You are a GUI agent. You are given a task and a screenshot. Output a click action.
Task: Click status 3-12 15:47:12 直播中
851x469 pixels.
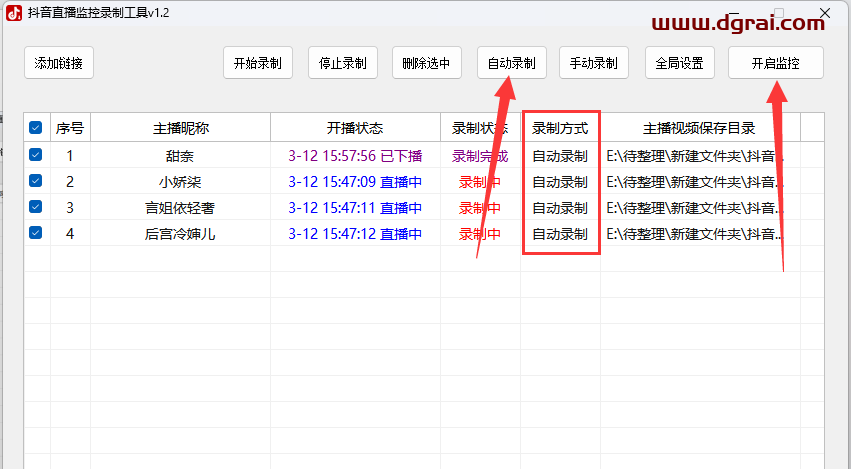click(x=355, y=234)
